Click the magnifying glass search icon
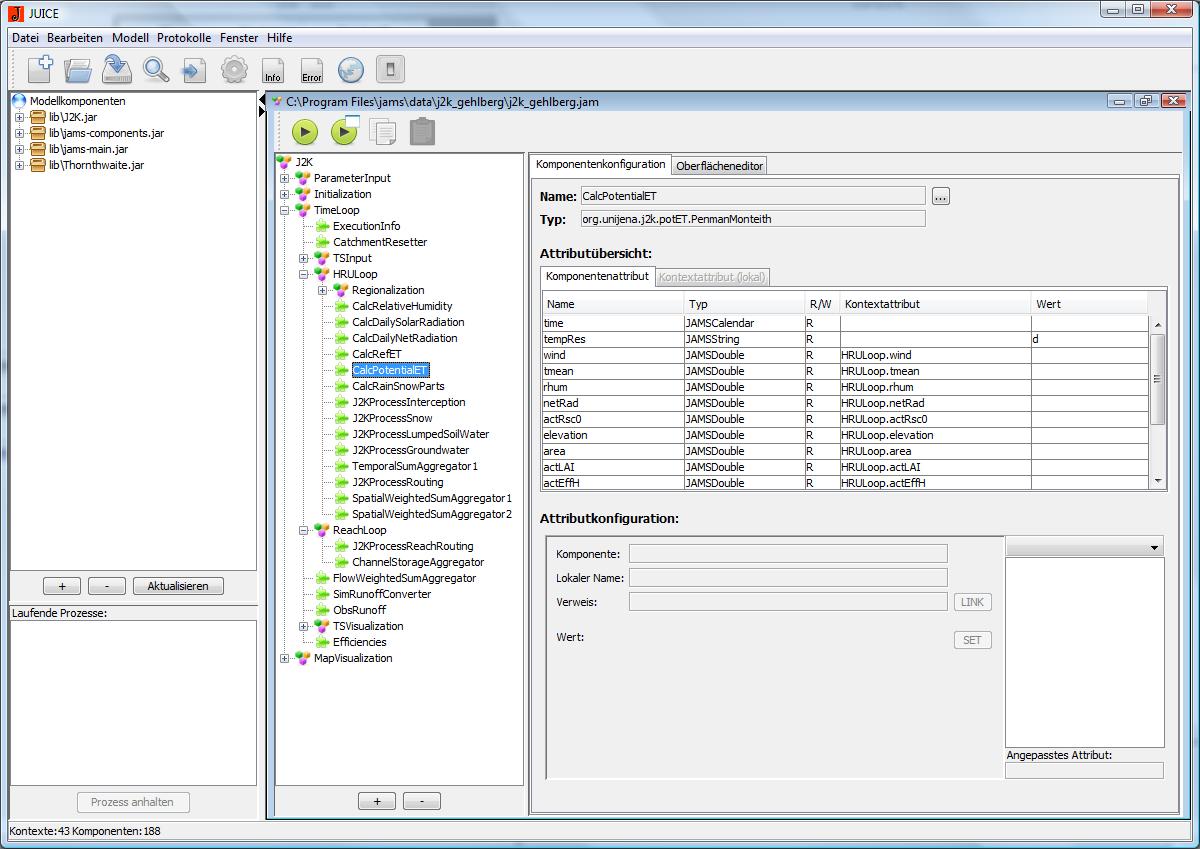Screen dimensions: 1200x849 (156, 70)
